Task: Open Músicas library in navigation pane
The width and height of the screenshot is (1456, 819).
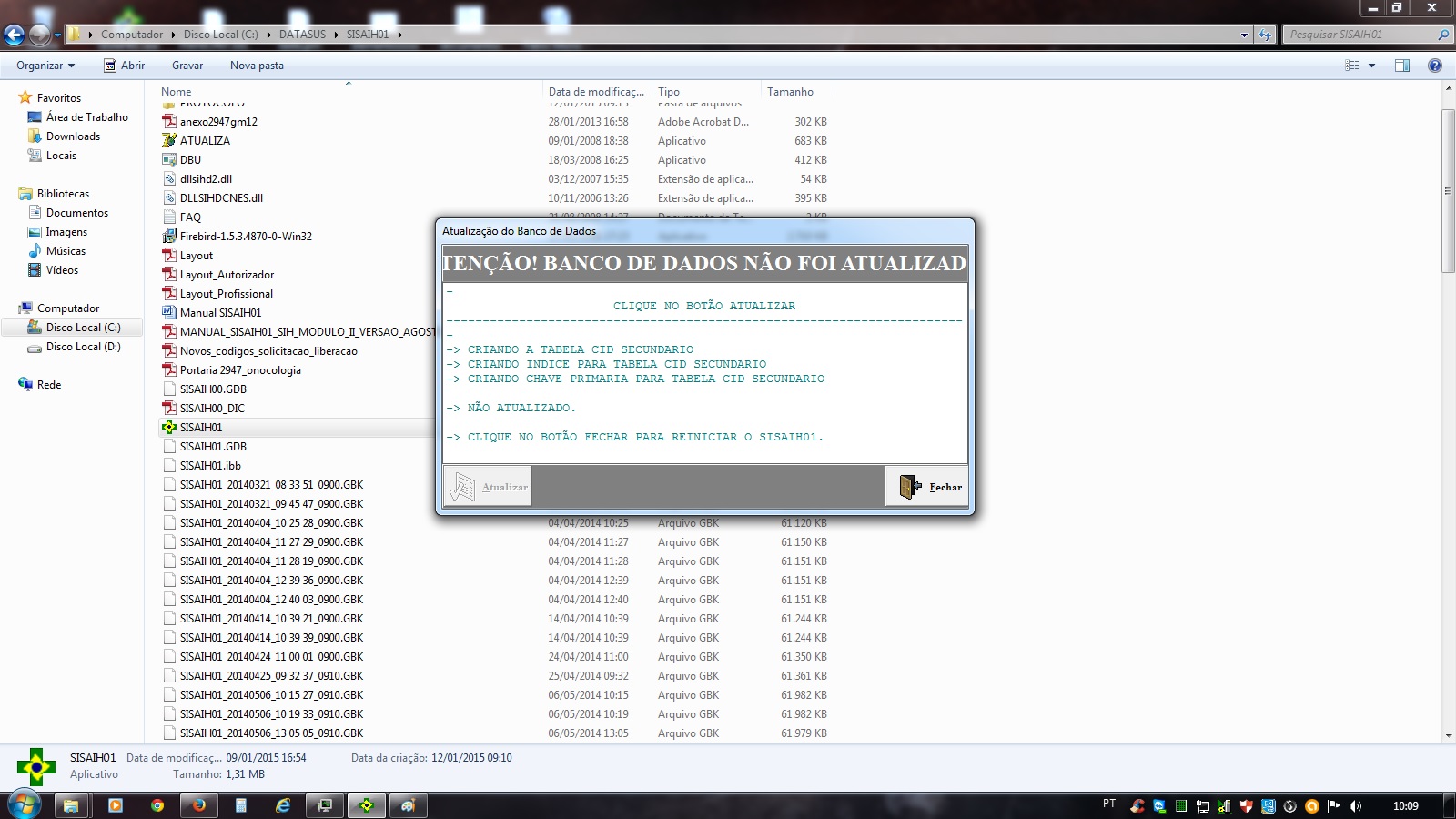Action: [x=66, y=250]
